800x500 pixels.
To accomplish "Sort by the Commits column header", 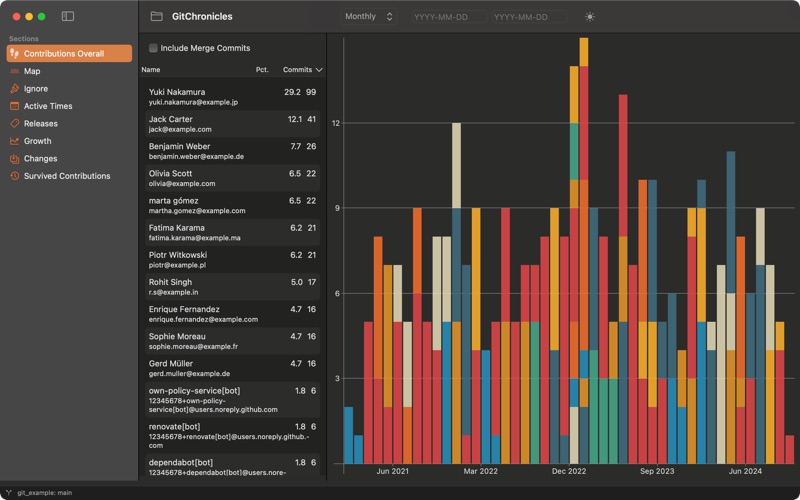I will point(297,70).
